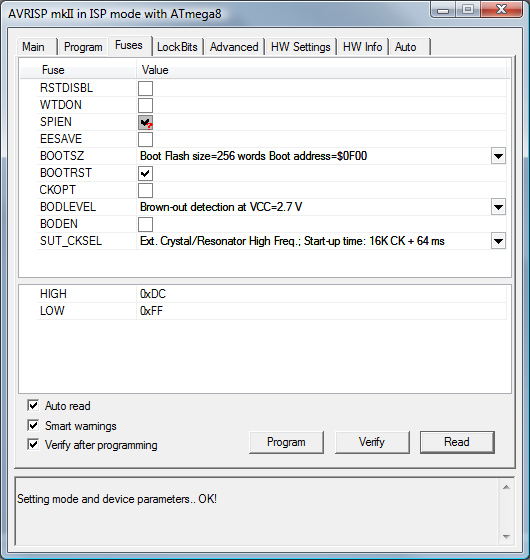Click the Value column header
The width and height of the screenshot is (530, 560).
[321, 70]
